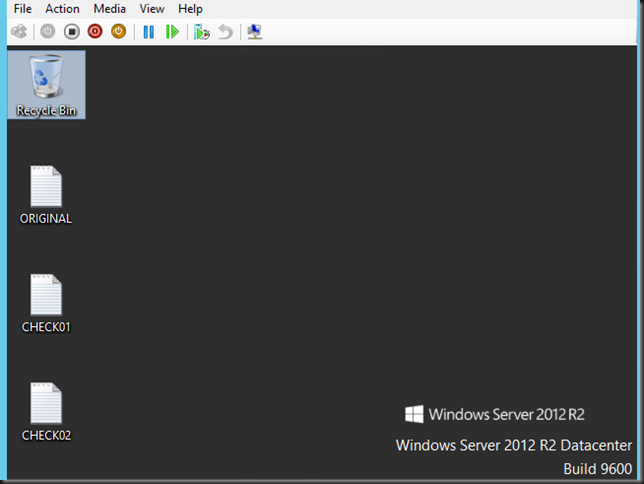644x484 pixels.
Task: Create a checkpoint using toolbar icon
Action: click(x=202, y=32)
